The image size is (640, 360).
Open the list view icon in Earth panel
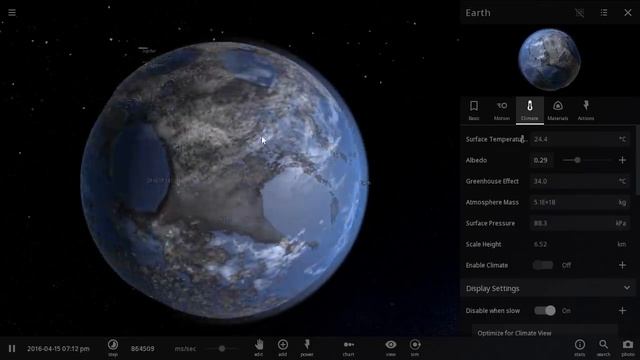[604, 13]
